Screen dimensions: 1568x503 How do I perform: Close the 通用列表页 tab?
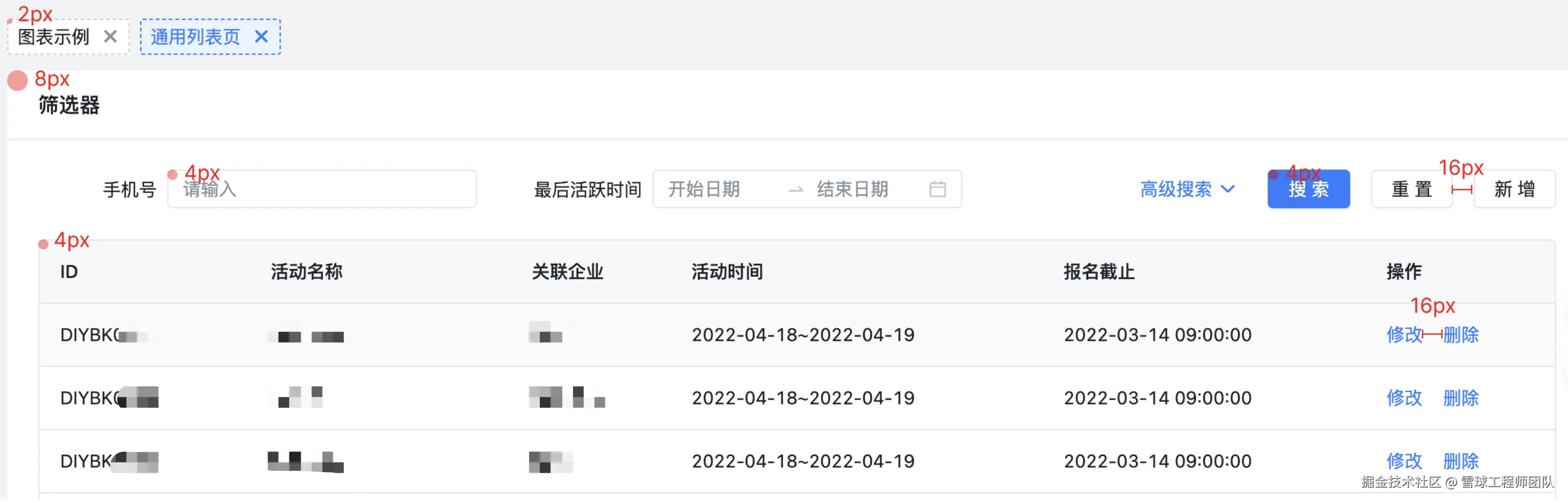pos(261,37)
